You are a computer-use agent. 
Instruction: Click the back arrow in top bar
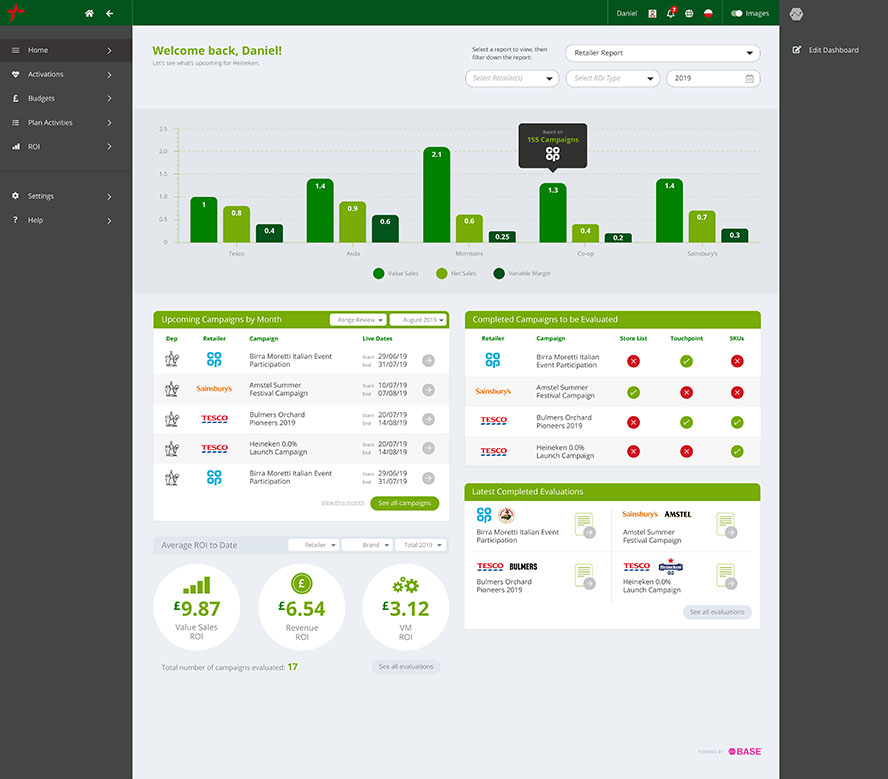109,13
